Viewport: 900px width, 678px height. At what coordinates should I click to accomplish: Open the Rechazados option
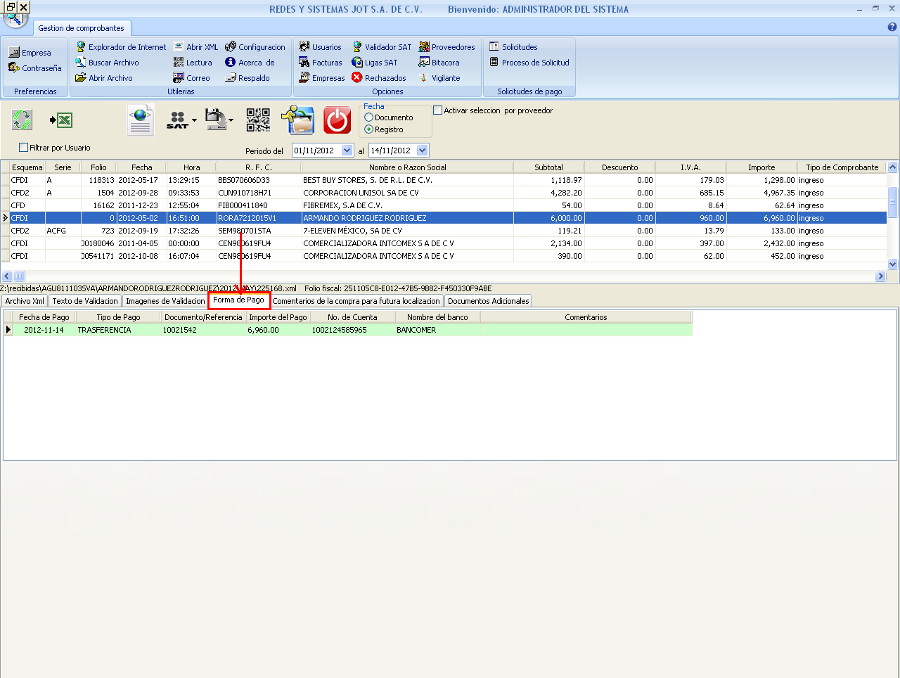coord(379,77)
